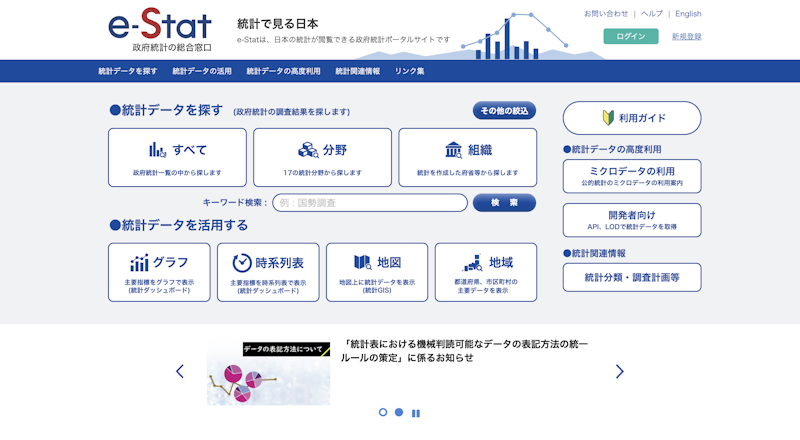Image resolution: width=800 pixels, height=440 pixels.
Task: Click the 地域 region icon
Action: pos(473,263)
